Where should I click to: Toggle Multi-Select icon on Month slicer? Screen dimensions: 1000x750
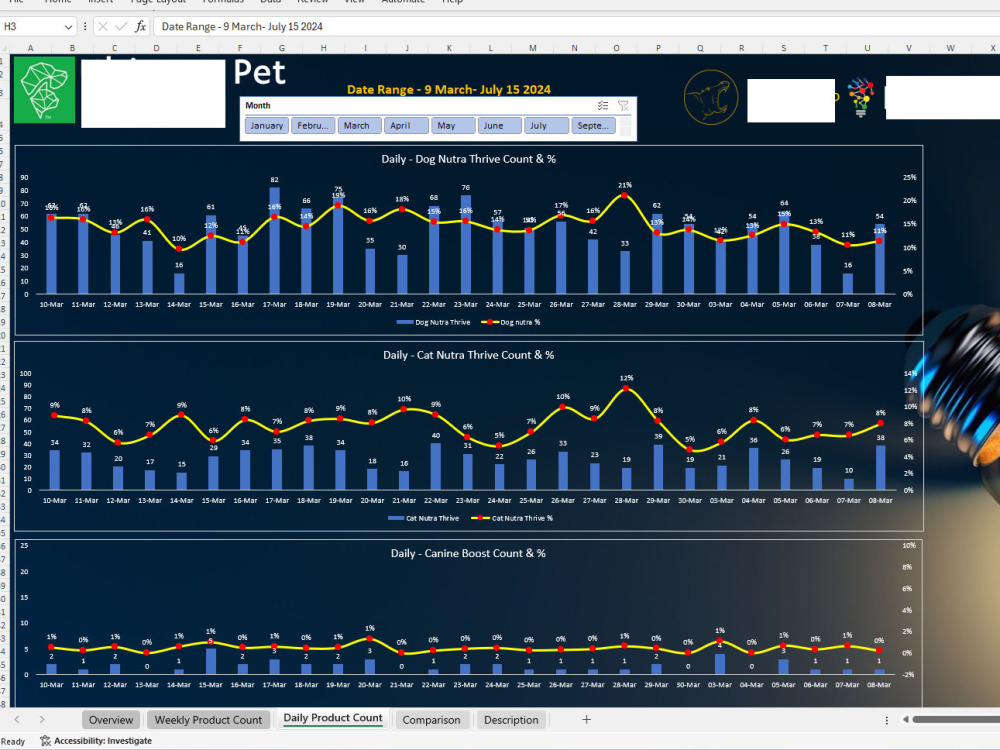pyautogui.click(x=603, y=105)
